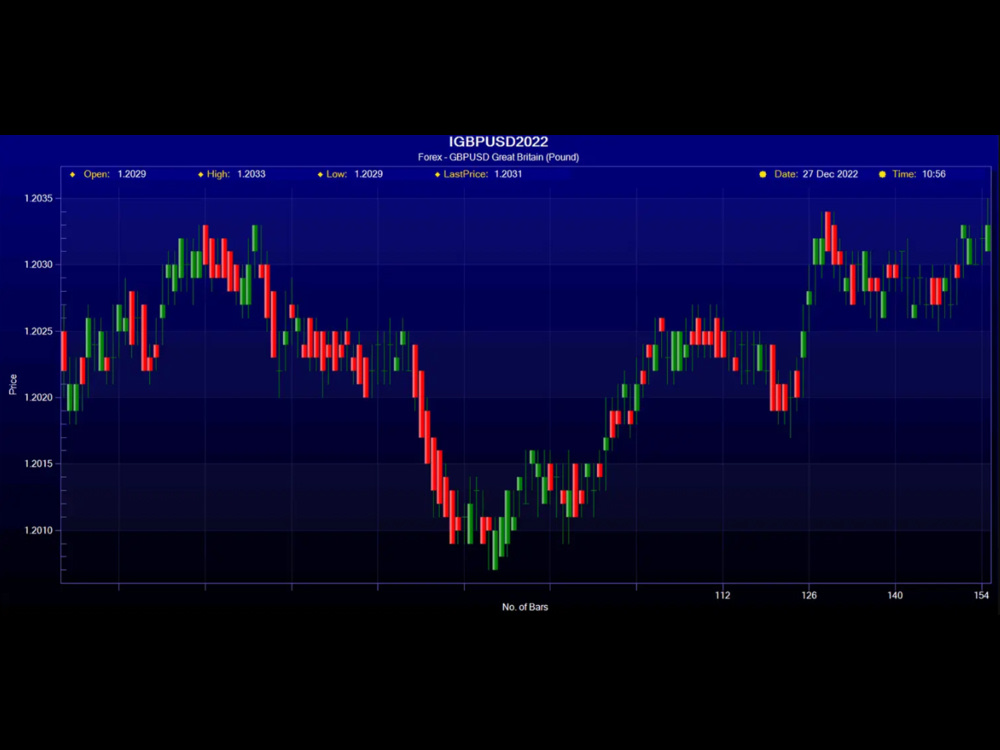Click the yellow diamond beside High
Screen dimensions: 1000x750
pyautogui.click(x=201, y=175)
